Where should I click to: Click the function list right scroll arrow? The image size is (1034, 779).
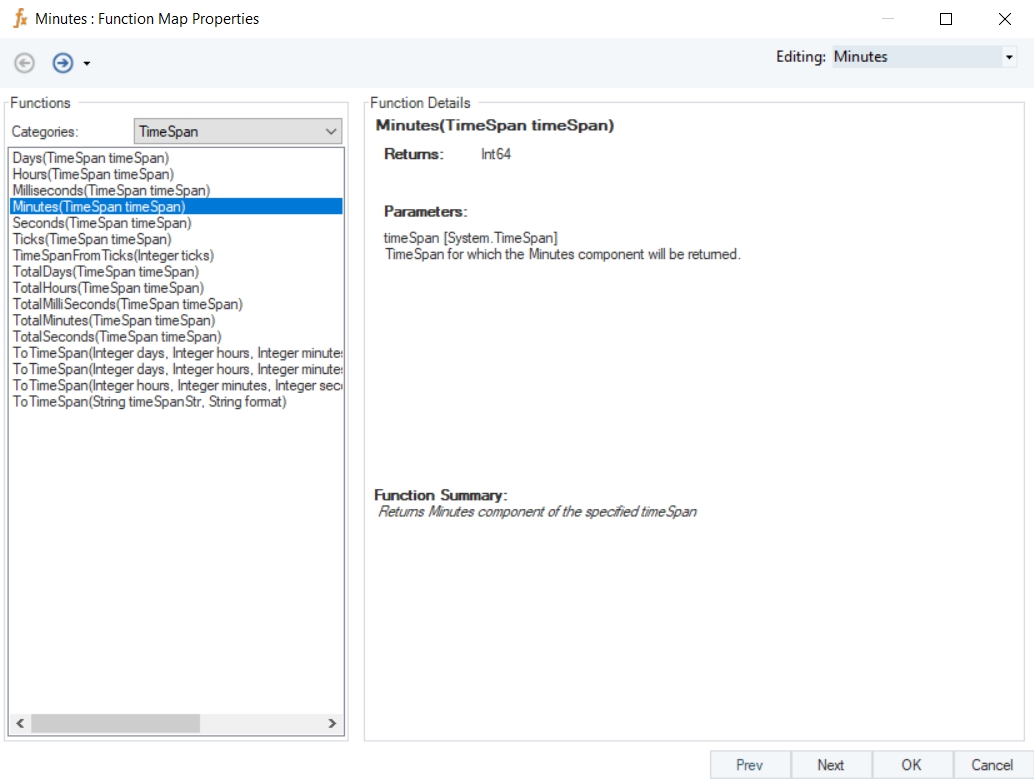pyautogui.click(x=333, y=723)
